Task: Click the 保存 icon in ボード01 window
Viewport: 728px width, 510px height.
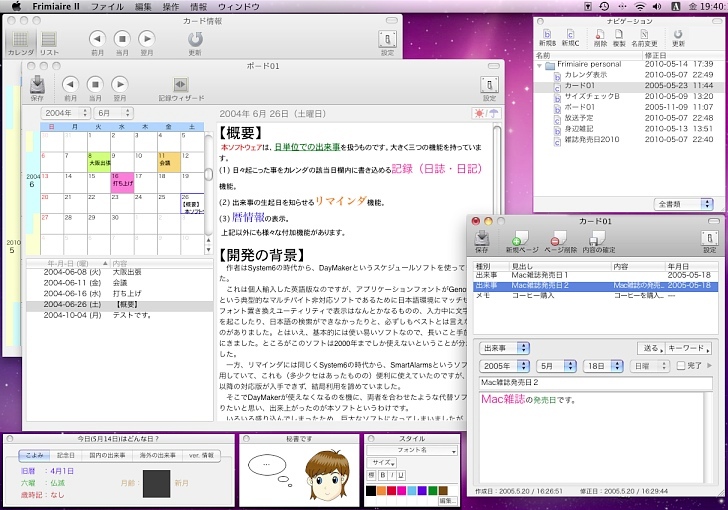Action: click(x=37, y=86)
